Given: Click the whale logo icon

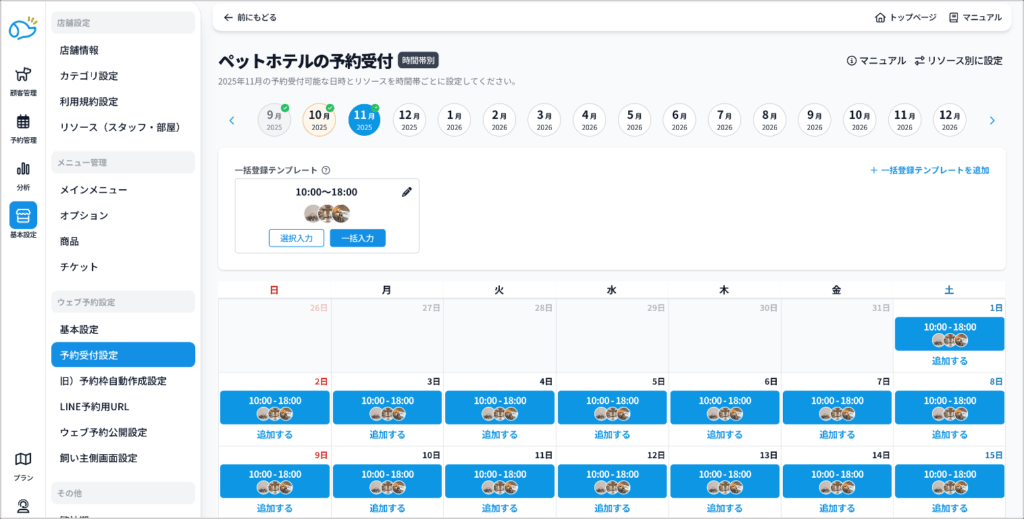Looking at the screenshot, I should [x=22, y=29].
